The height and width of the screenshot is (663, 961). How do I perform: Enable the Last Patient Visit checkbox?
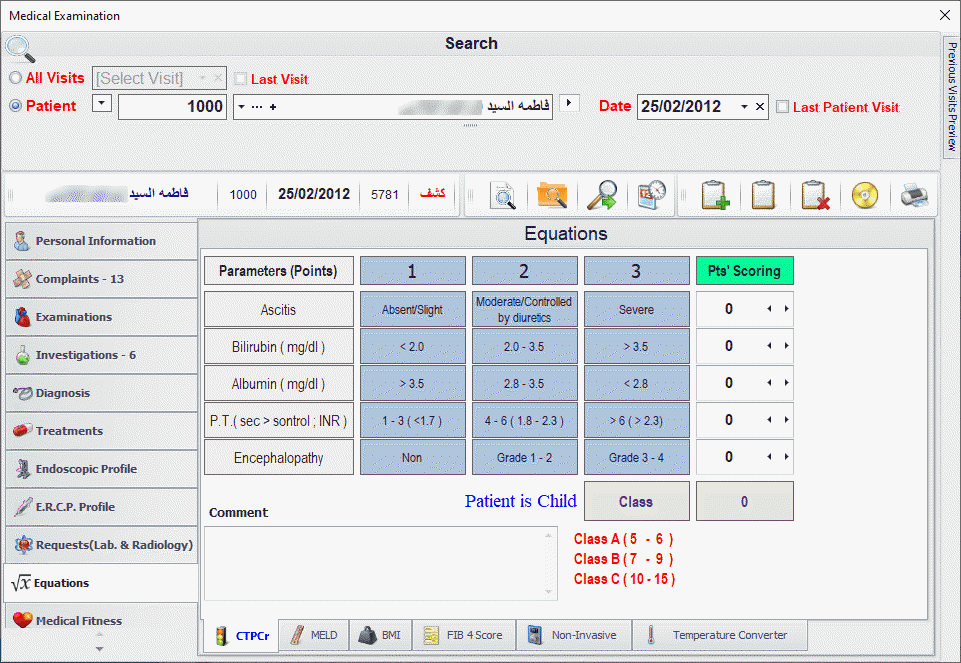[784, 107]
